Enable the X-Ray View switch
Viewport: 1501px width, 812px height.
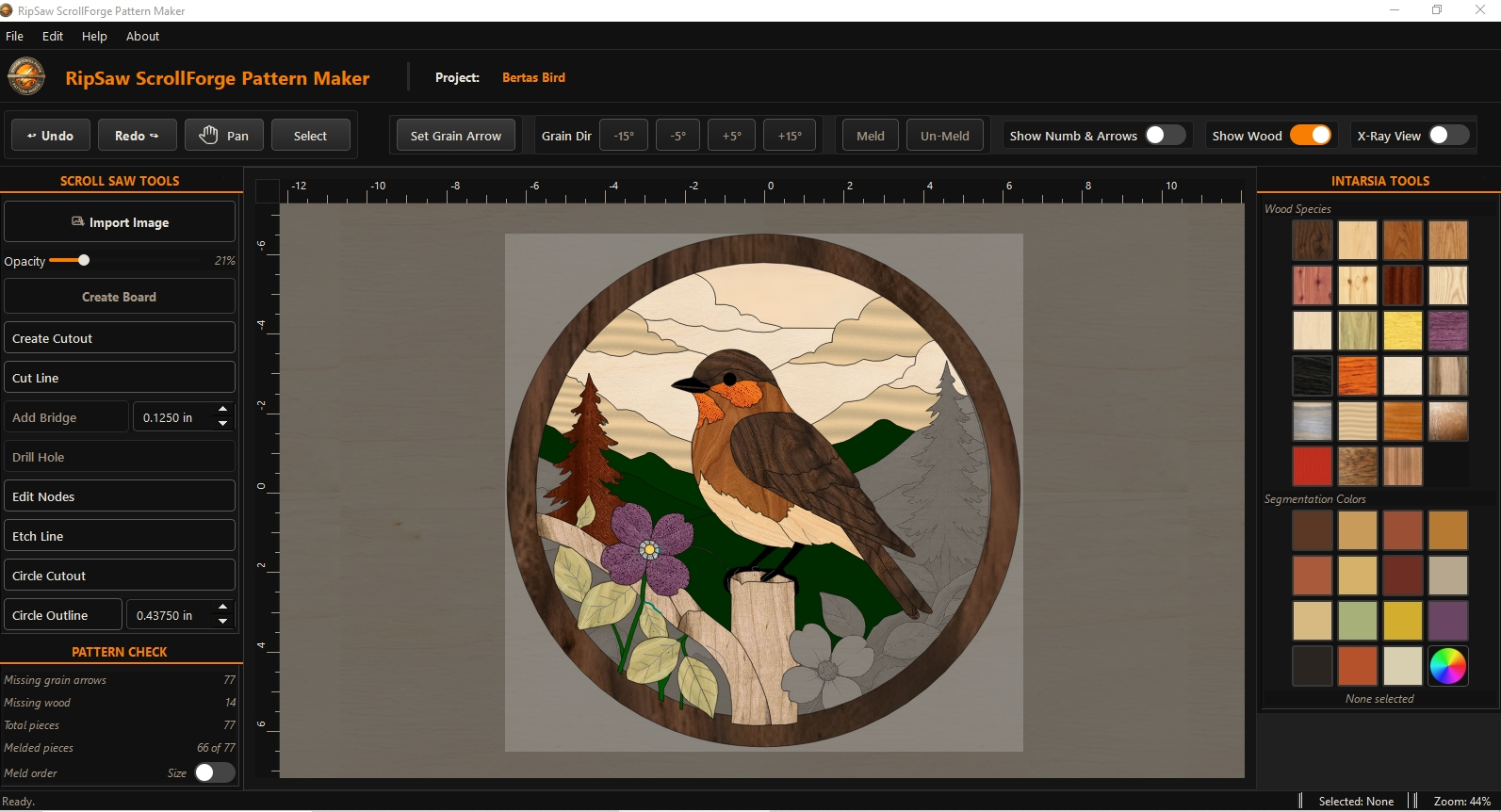pyautogui.click(x=1448, y=136)
